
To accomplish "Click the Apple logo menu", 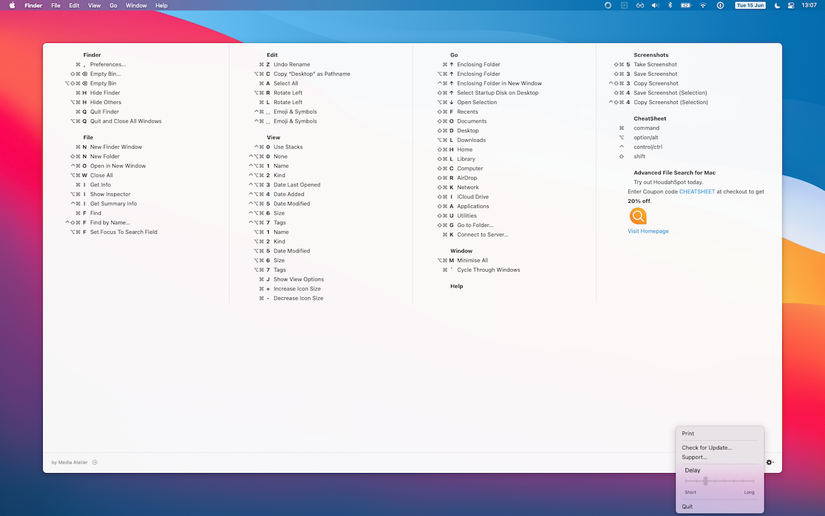I will 12,5.
